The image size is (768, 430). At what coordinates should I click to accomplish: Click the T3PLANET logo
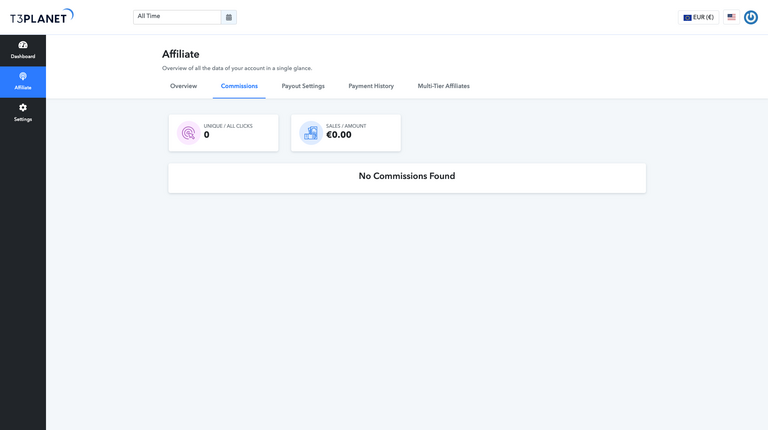pos(41,17)
